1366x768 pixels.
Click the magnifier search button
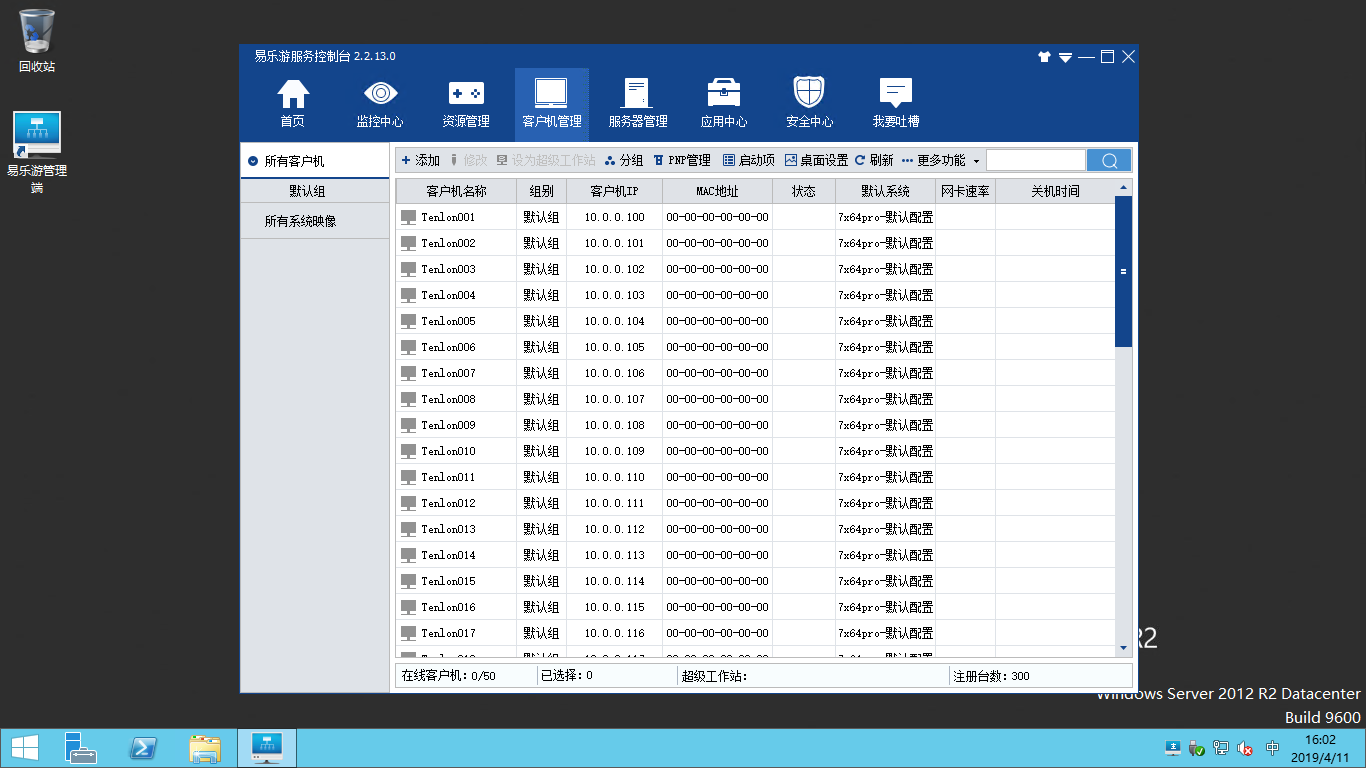[x=1109, y=160]
